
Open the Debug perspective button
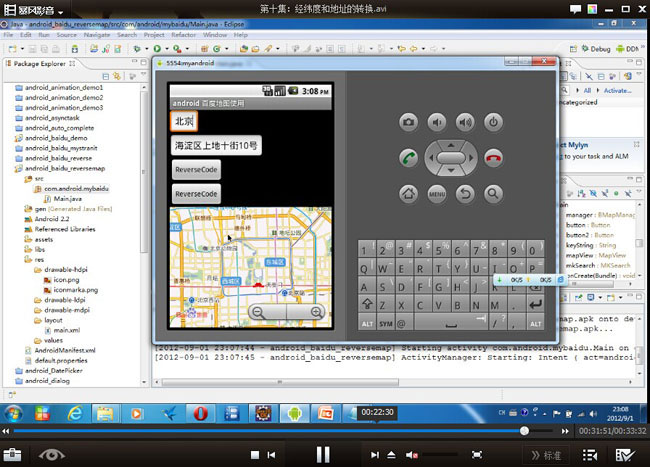(x=596, y=49)
